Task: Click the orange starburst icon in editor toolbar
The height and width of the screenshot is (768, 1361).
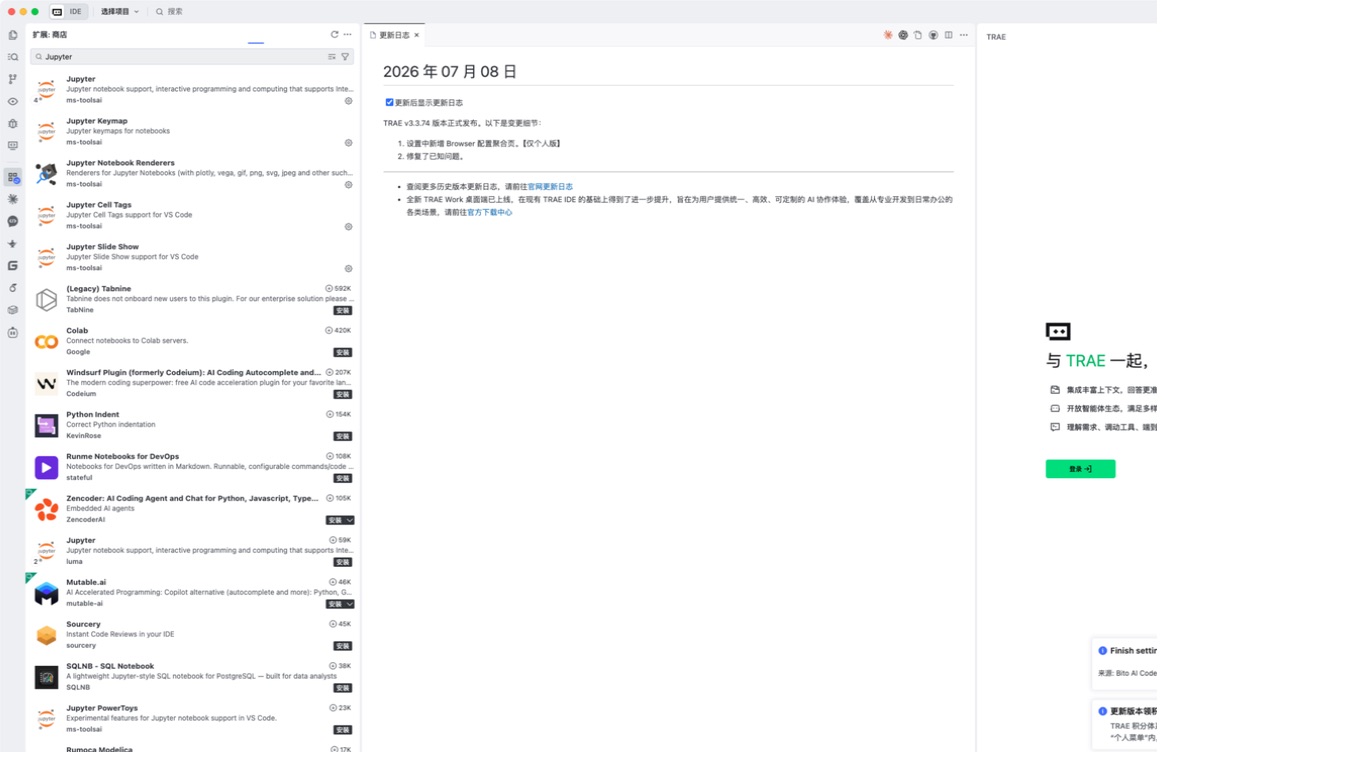Action: tap(888, 35)
